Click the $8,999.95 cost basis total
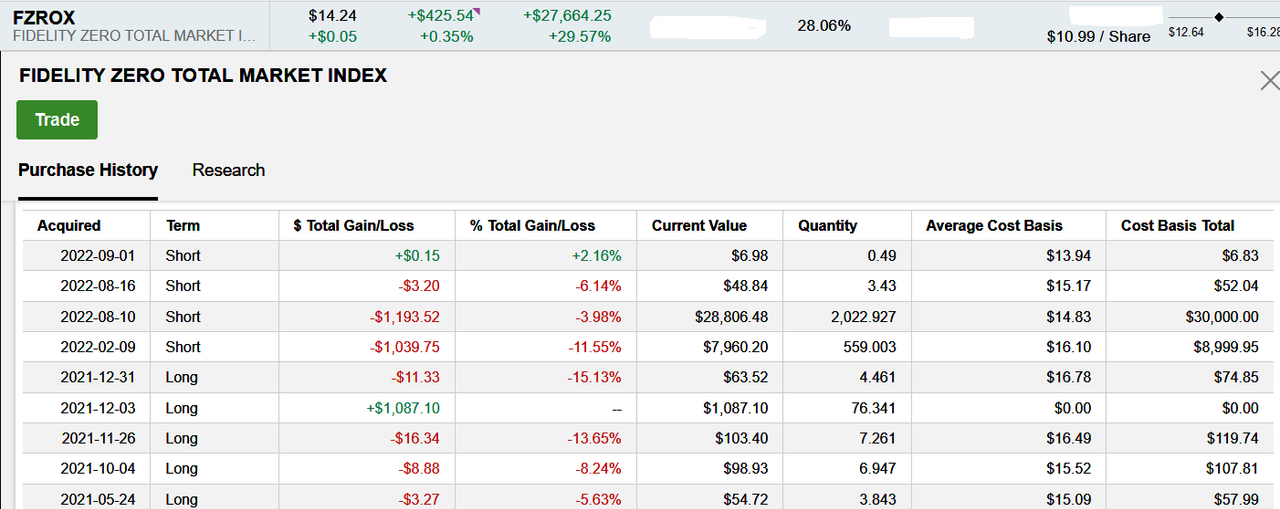This screenshot has height=509, width=1280. [x=1226, y=347]
